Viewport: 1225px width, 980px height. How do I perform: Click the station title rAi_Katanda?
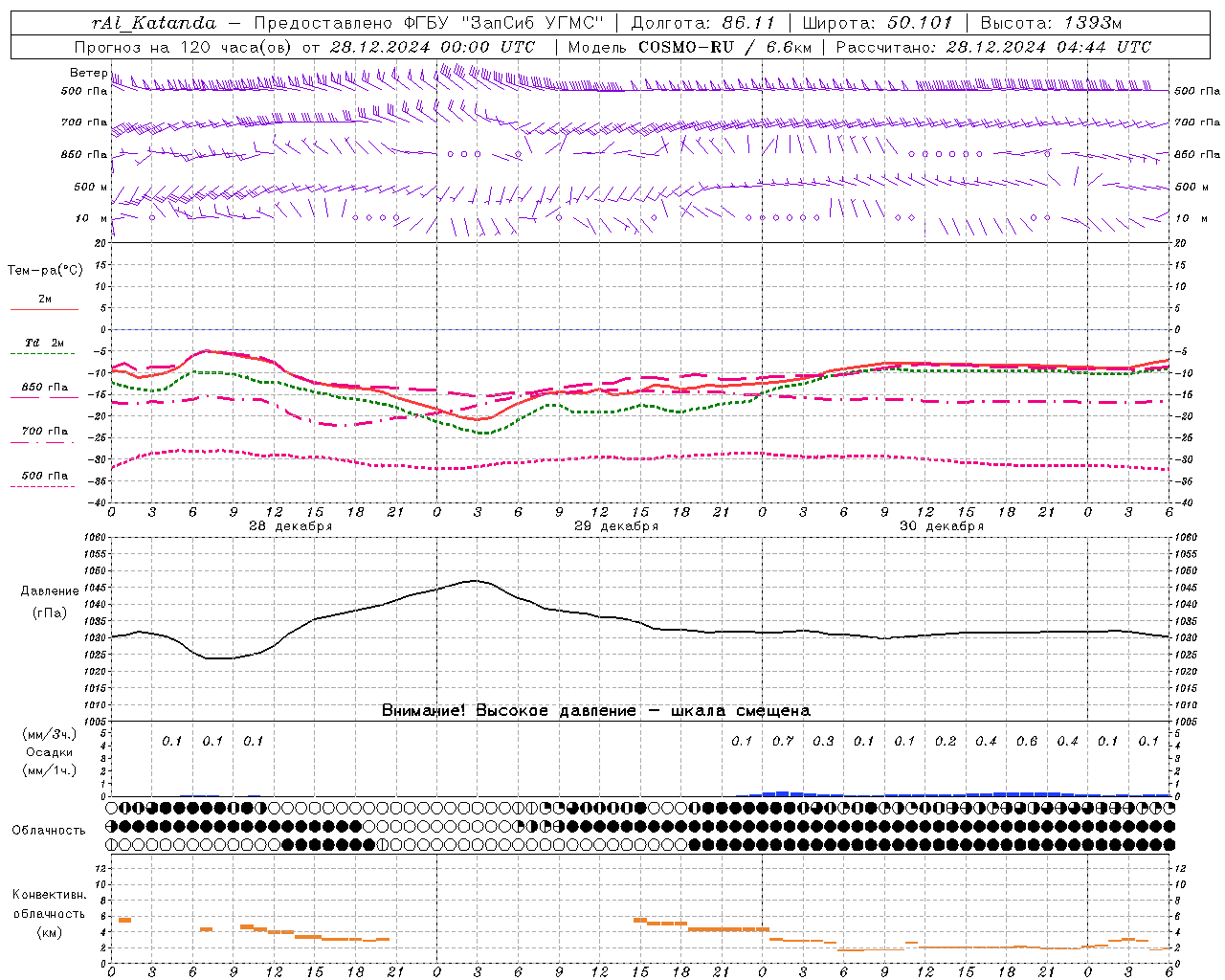click(153, 23)
